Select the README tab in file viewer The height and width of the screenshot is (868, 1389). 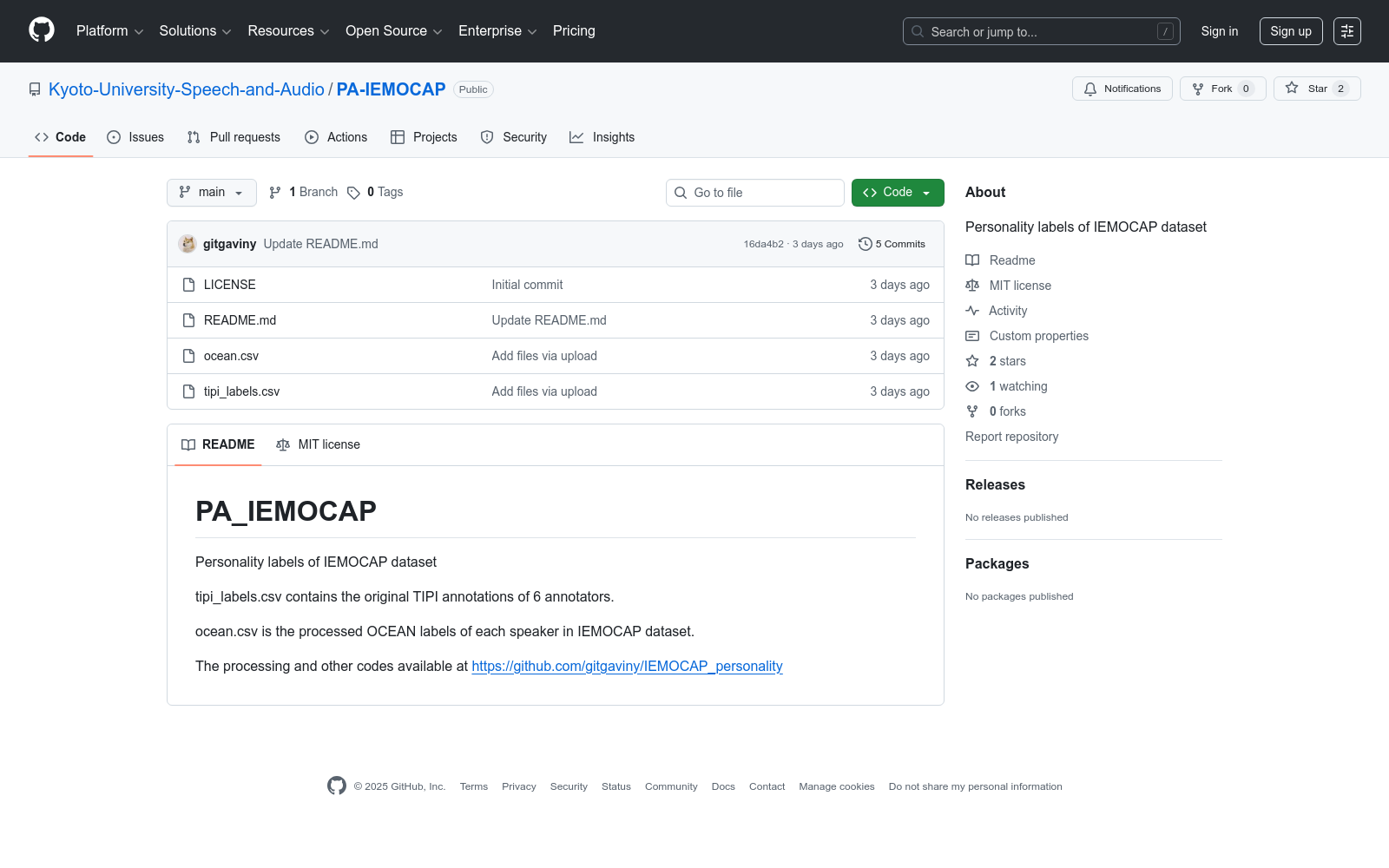(x=218, y=444)
